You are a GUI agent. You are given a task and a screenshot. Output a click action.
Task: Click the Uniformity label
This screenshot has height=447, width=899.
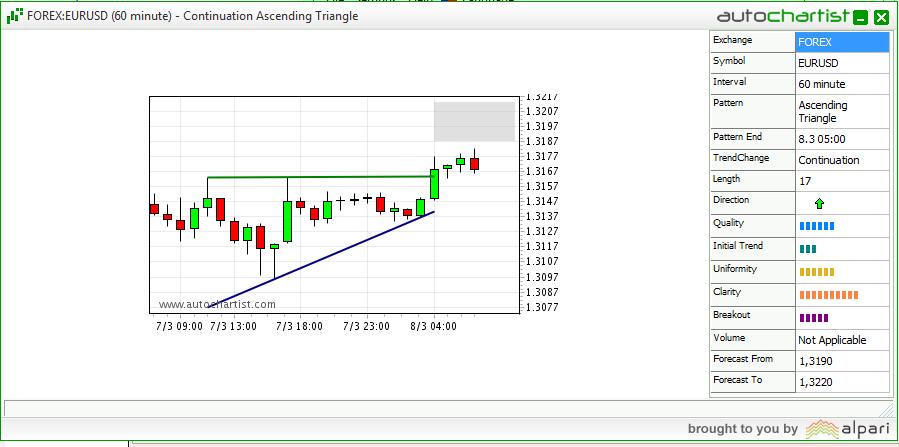pyautogui.click(x=735, y=269)
